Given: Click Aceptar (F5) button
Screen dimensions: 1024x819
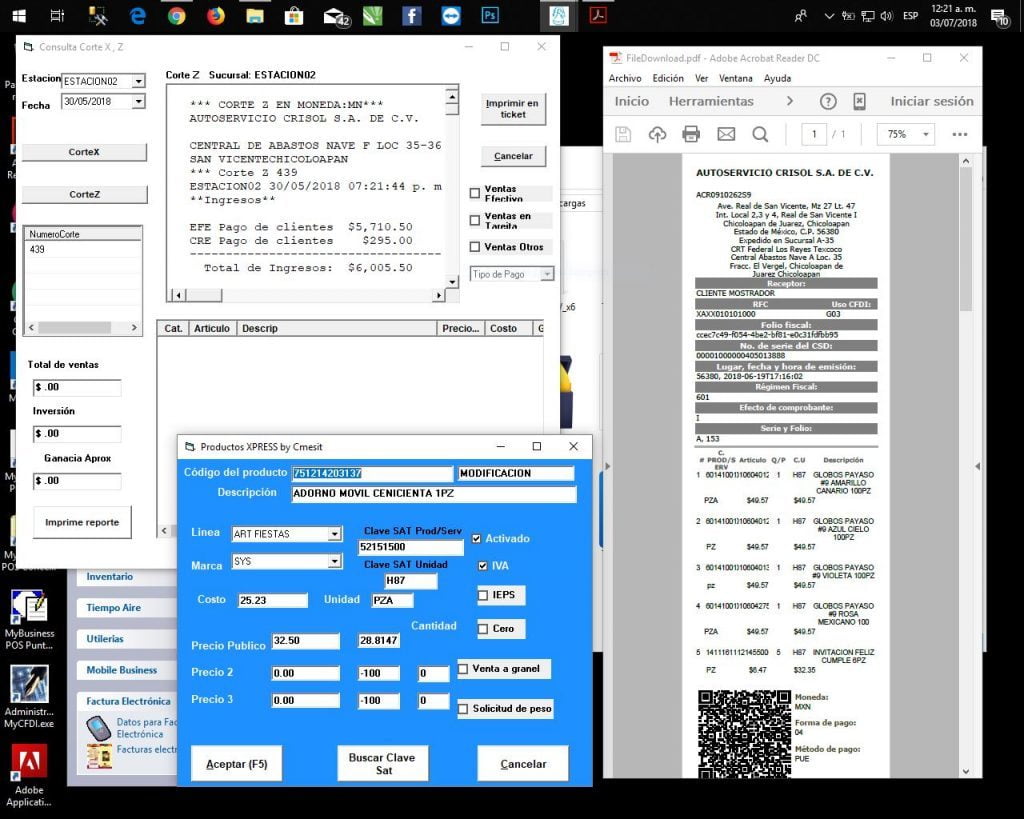Looking at the screenshot, I should click(x=236, y=763).
